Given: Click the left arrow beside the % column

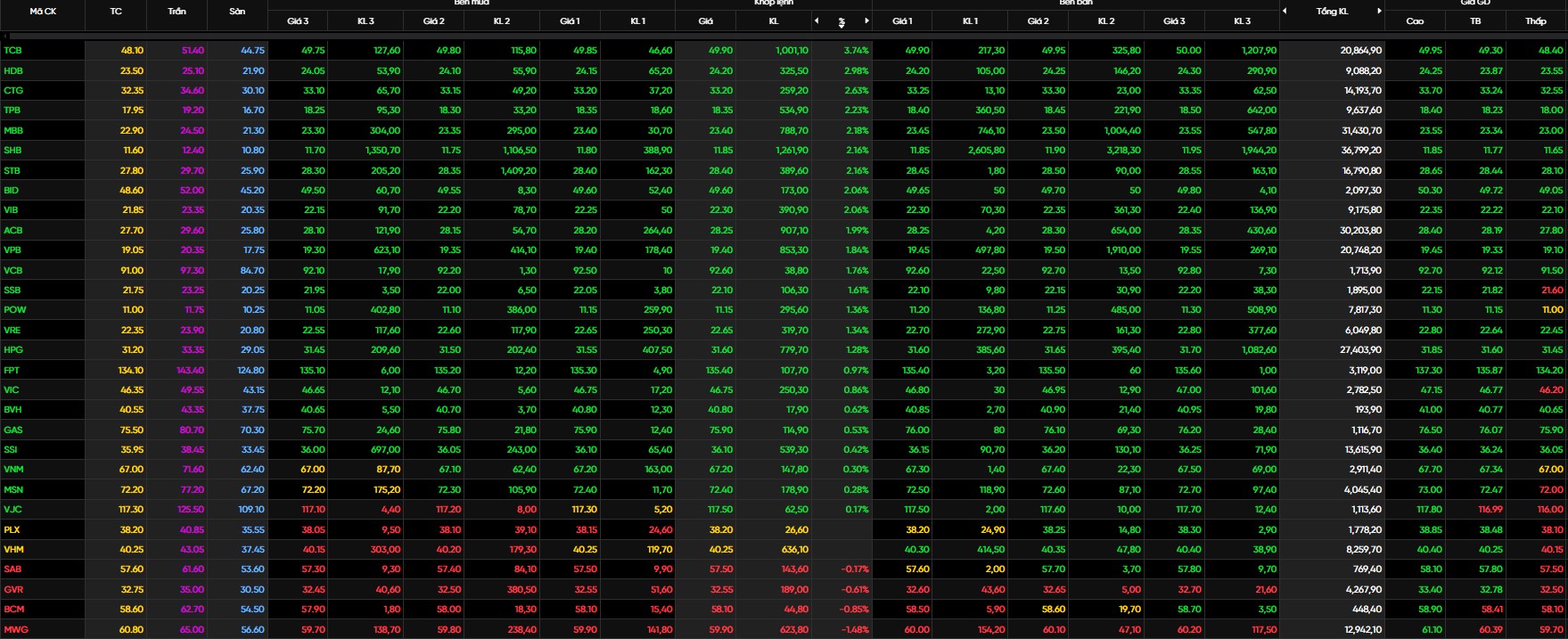Looking at the screenshot, I should [816, 20].
